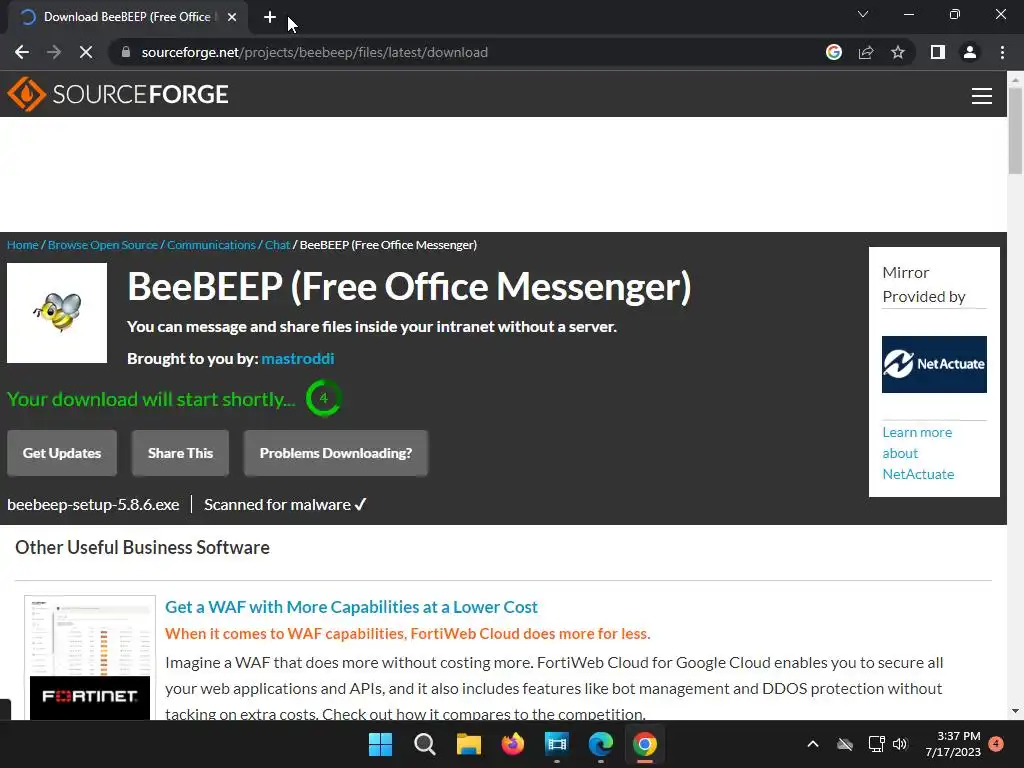Open the Fortinet ad thumbnail
Screen dimensions: 1024x768
tap(90, 658)
